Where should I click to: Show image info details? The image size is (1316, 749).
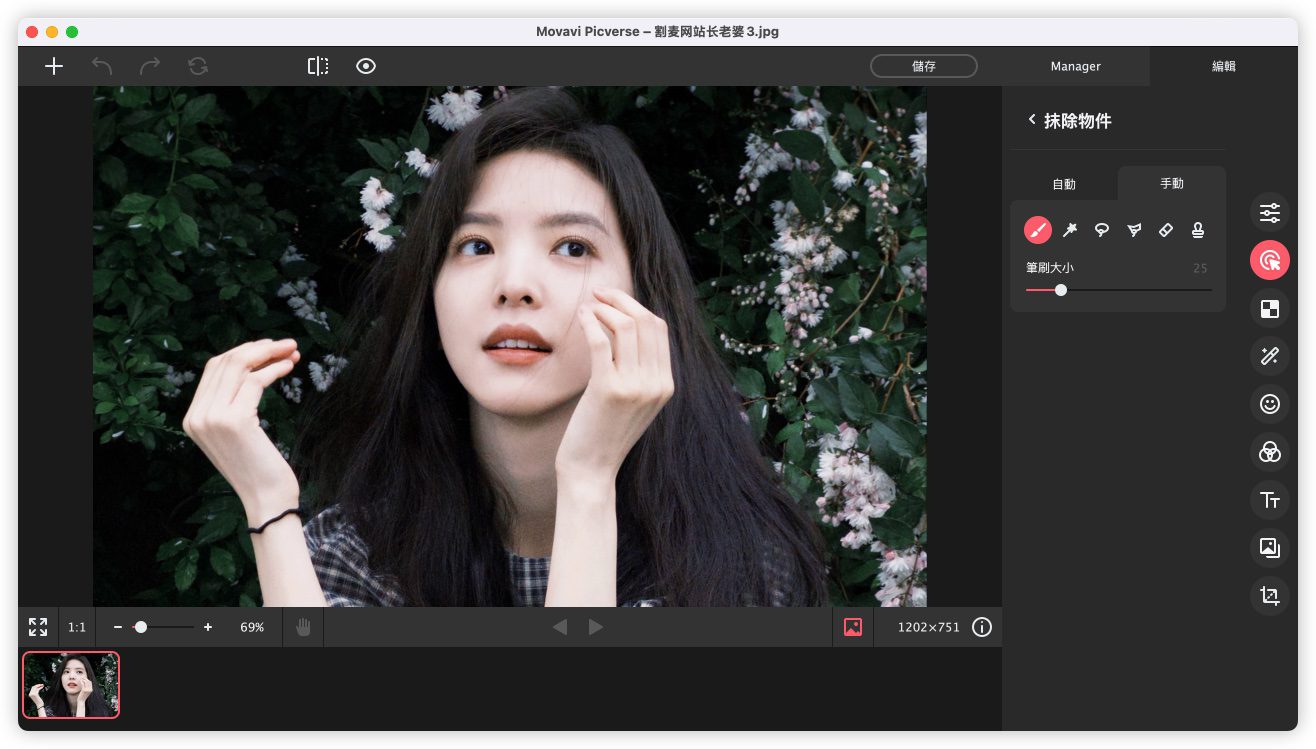[x=982, y=627]
